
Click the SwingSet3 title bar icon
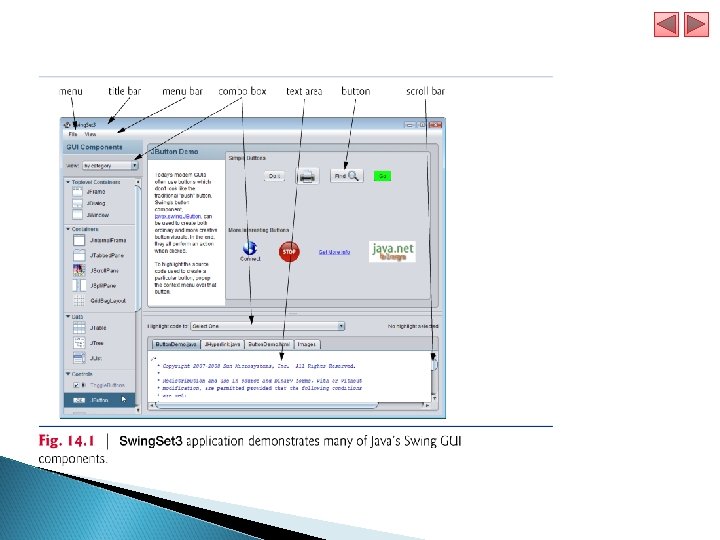(x=67, y=124)
